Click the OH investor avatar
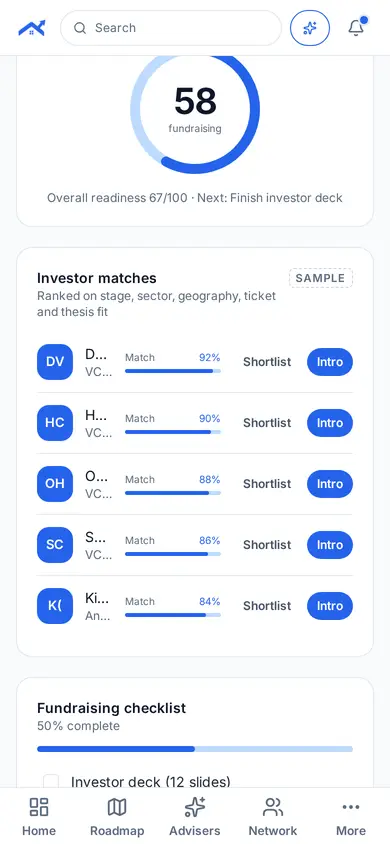 tap(55, 483)
